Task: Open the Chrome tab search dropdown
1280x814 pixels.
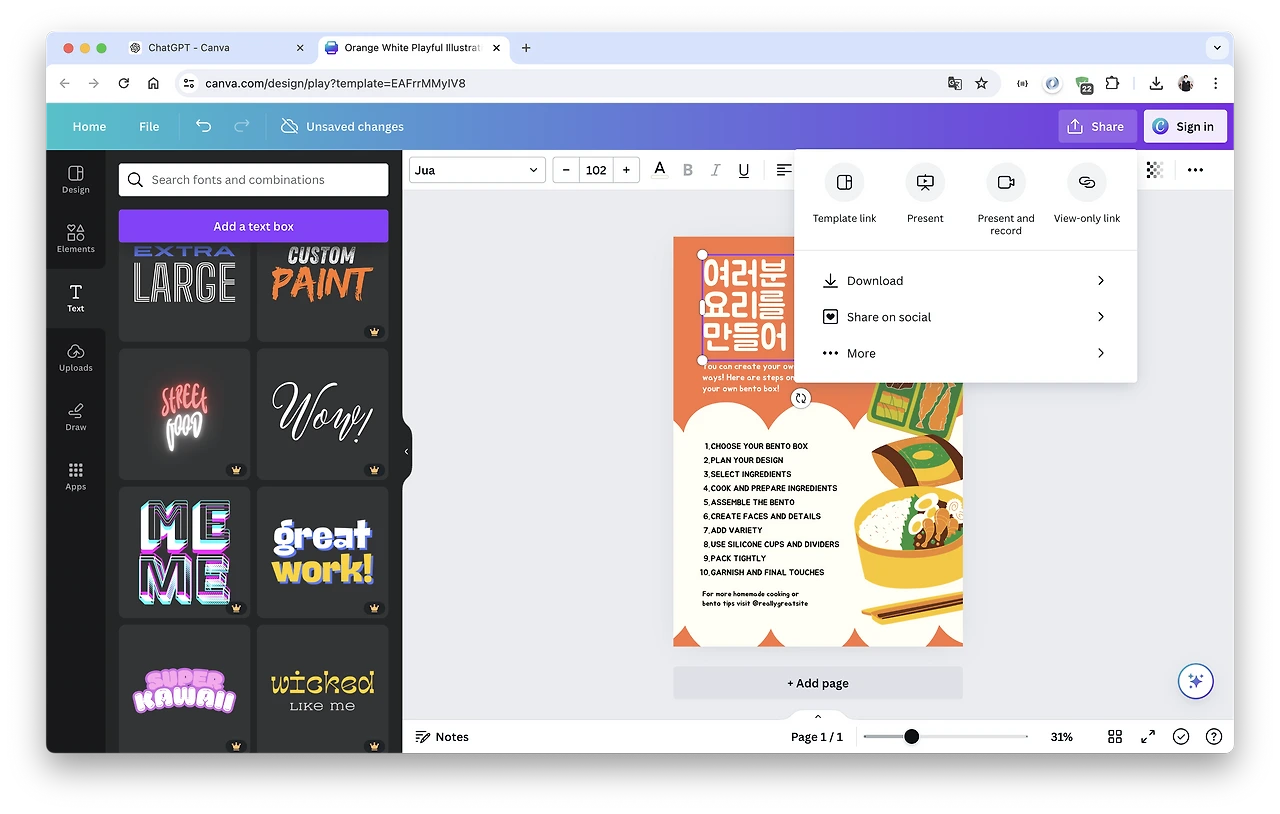Action: [1217, 47]
